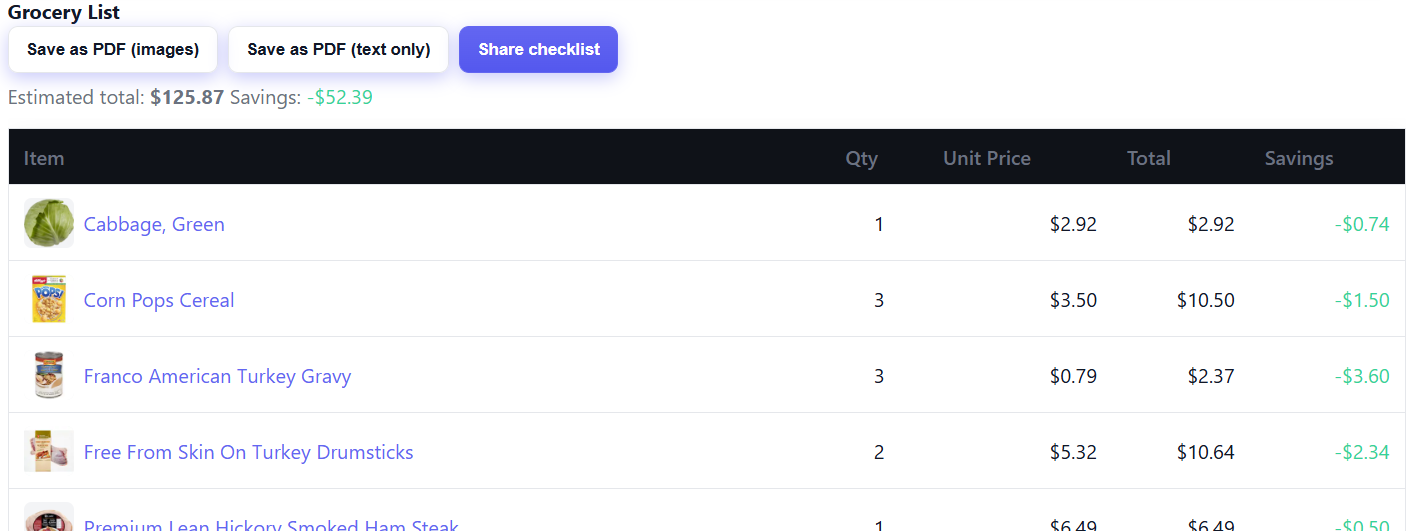Click the overall savings value -$52.39

tap(340, 98)
